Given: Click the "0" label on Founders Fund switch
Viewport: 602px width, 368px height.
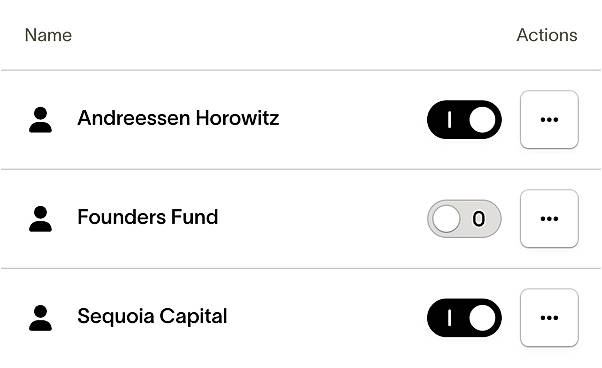Looking at the screenshot, I should pos(479,219).
